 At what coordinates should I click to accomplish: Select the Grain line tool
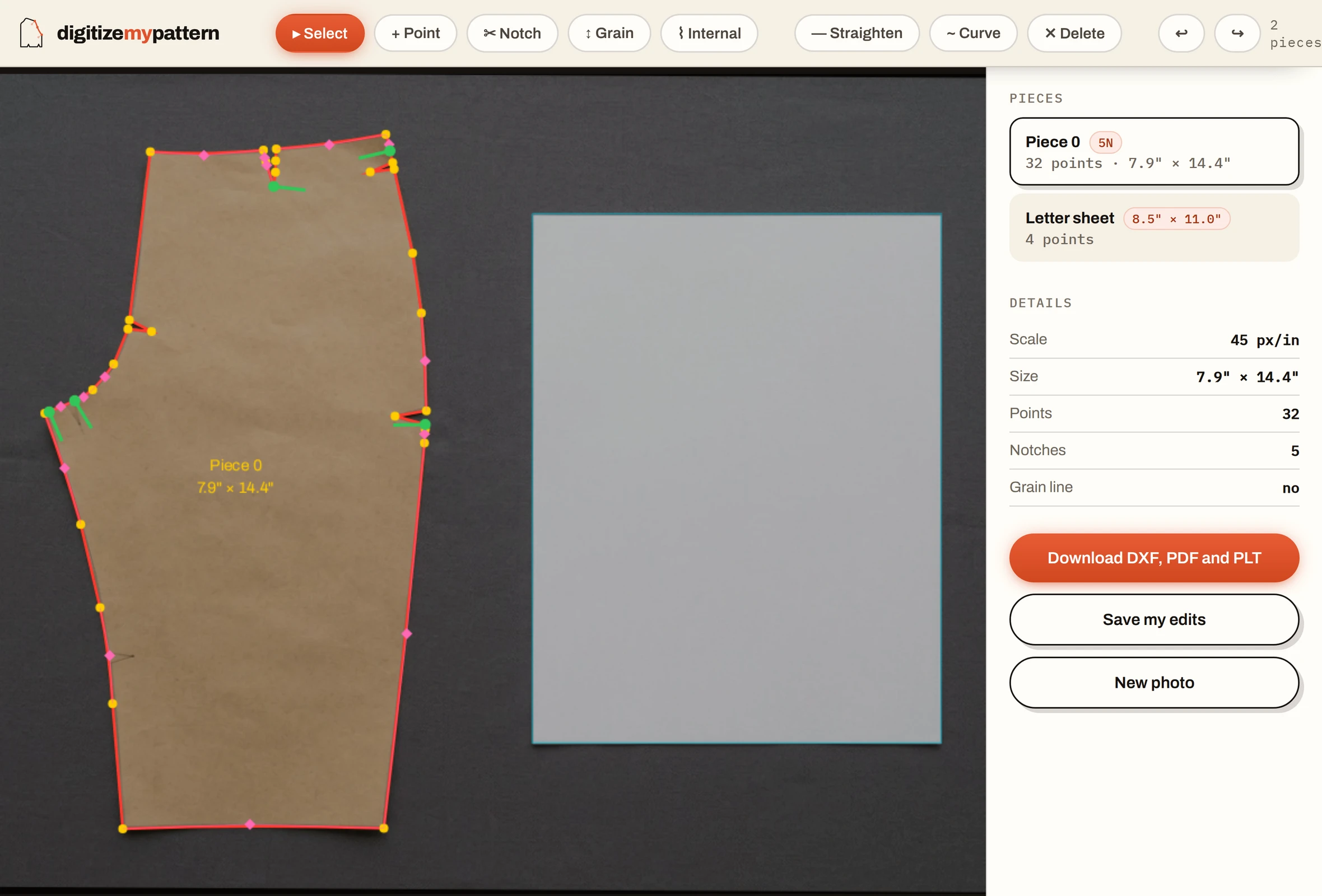[609, 33]
